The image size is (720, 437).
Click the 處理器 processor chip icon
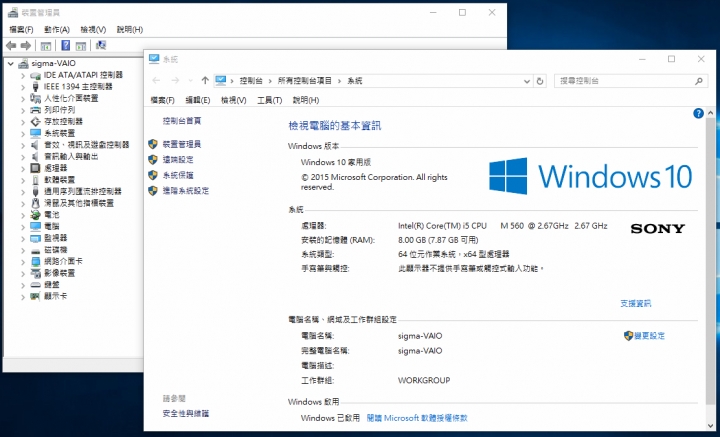[35, 168]
